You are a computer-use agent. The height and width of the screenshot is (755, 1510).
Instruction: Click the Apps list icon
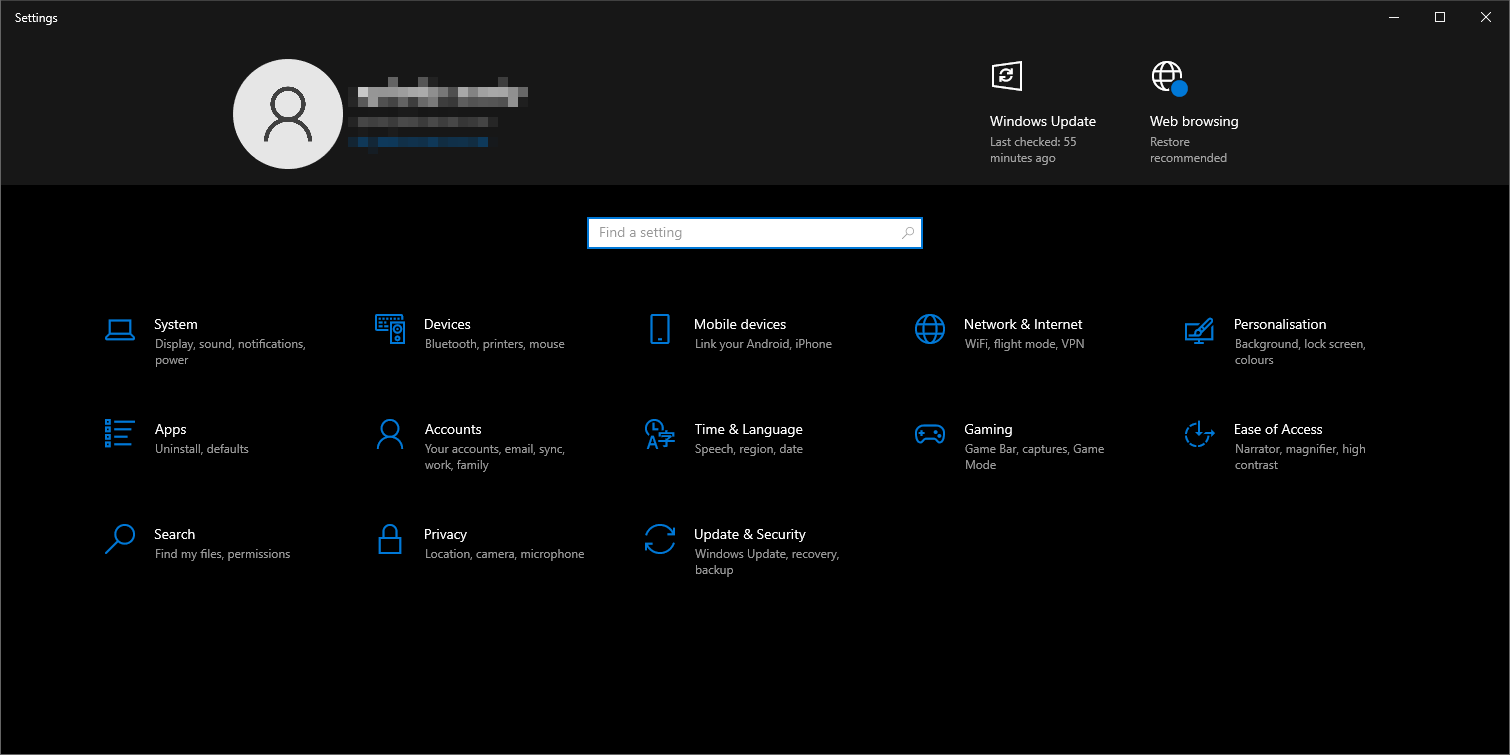[x=120, y=434]
